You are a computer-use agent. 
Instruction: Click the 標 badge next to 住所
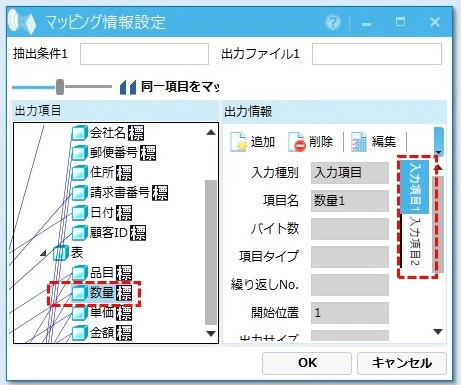124,173
